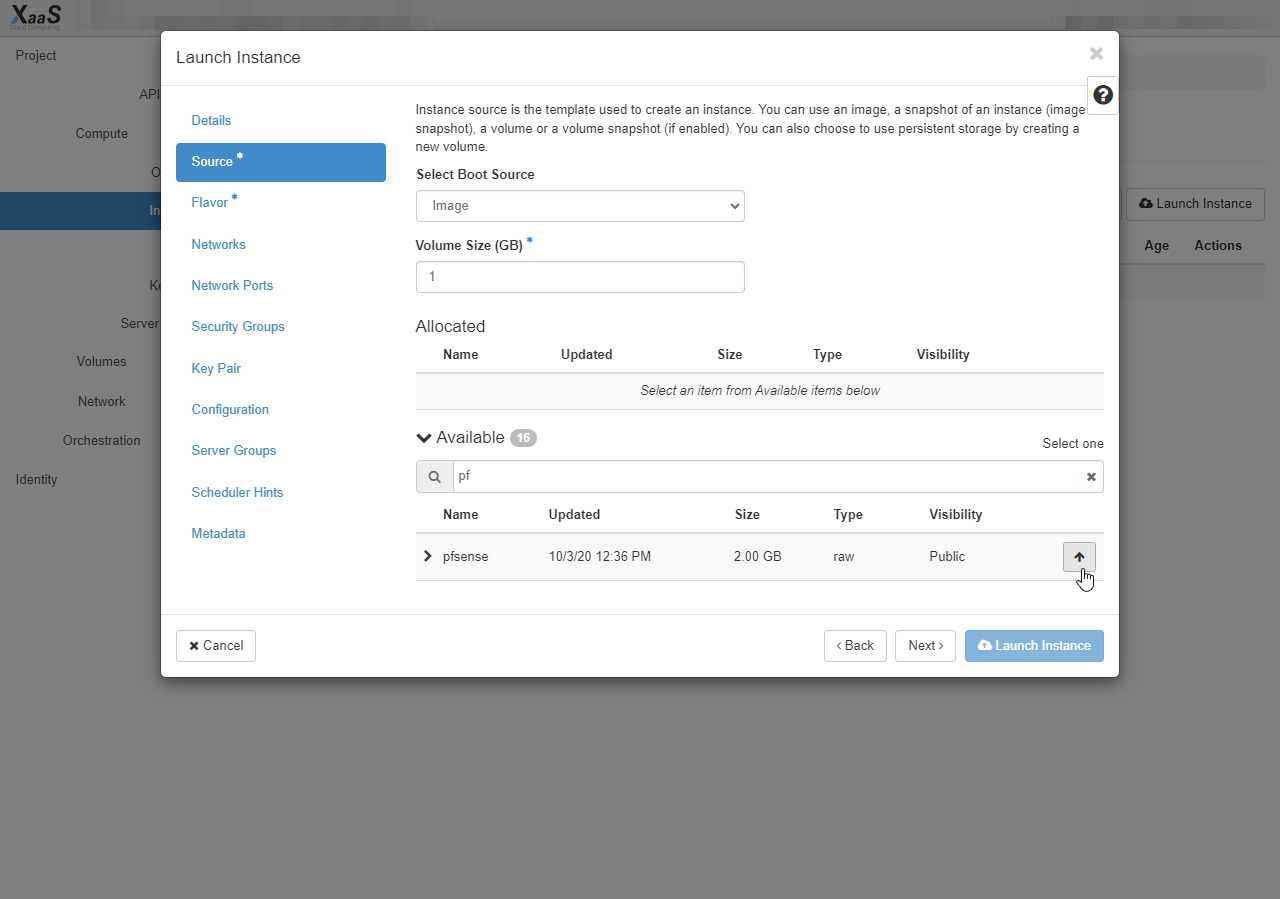Image resolution: width=1280 pixels, height=899 pixels.
Task: Open Volumes in background sidebar
Action: point(101,361)
